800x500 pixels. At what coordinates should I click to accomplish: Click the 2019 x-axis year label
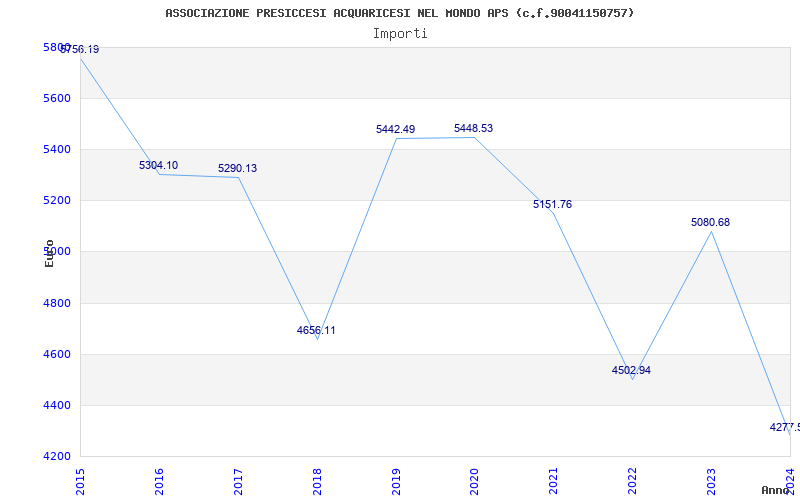point(395,481)
